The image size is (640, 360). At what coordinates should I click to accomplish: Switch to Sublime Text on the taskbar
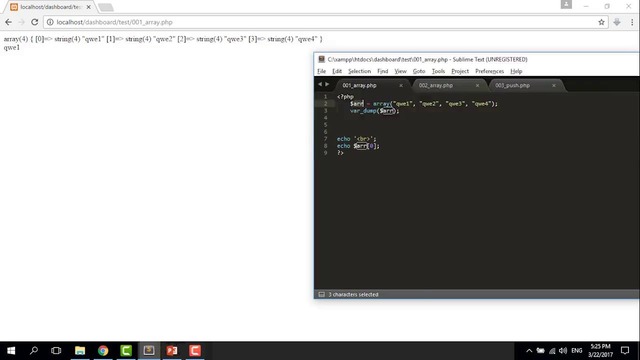(149, 351)
